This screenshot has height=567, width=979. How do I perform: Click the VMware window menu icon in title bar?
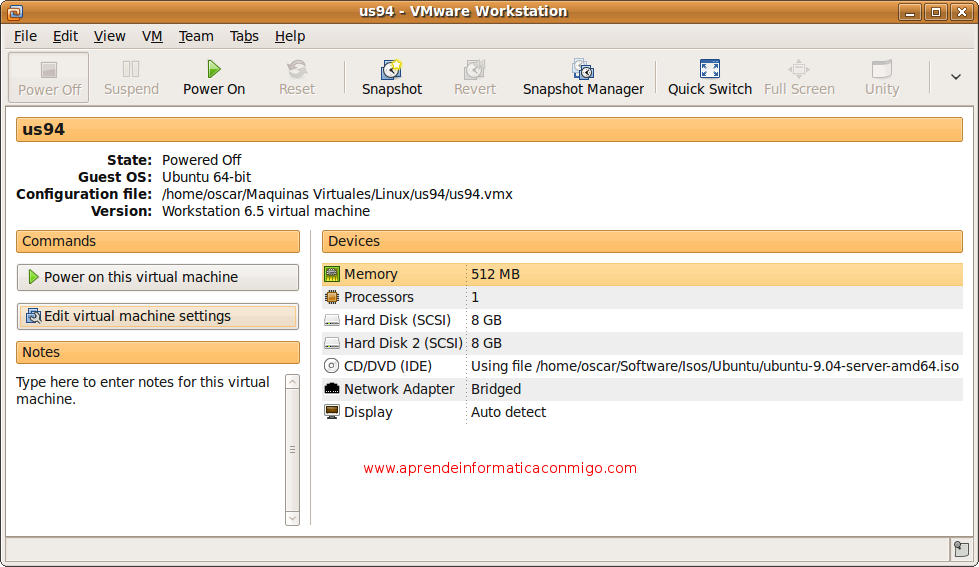(14, 11)
